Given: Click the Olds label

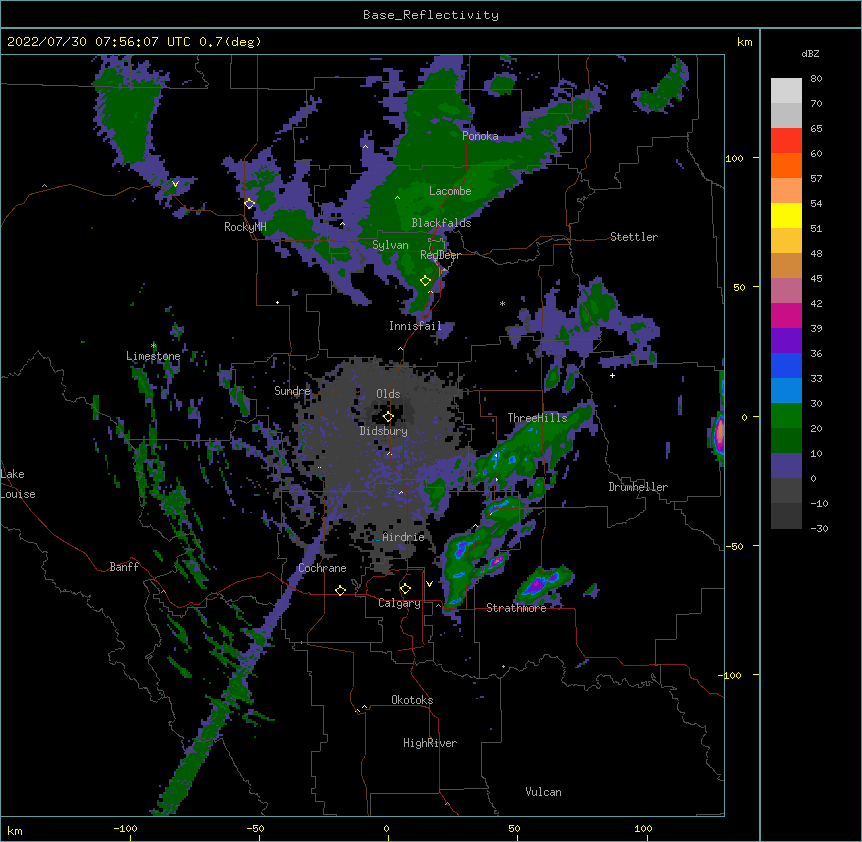Looking at the screenshot, I should (388, 394).
